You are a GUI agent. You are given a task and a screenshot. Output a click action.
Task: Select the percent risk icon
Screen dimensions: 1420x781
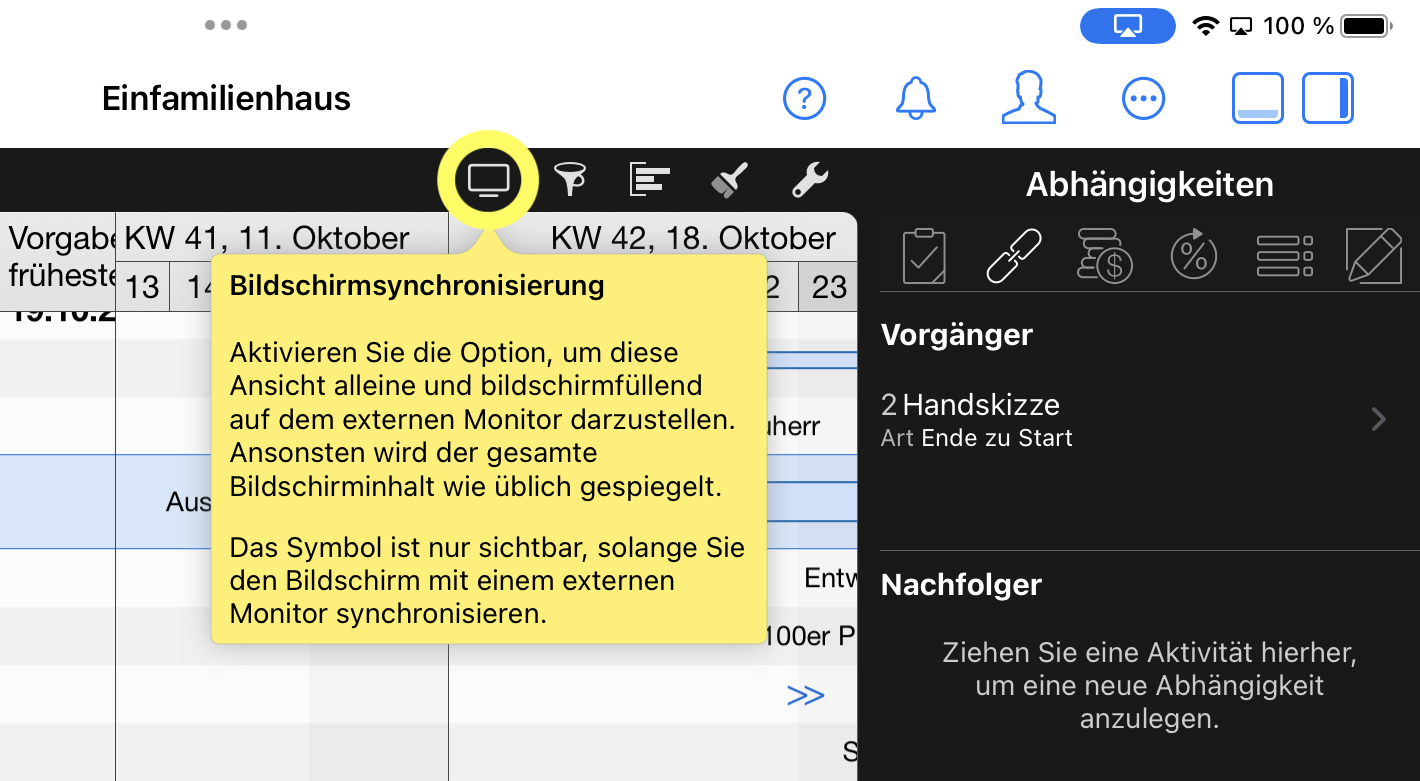click(x=1194, y=255)
